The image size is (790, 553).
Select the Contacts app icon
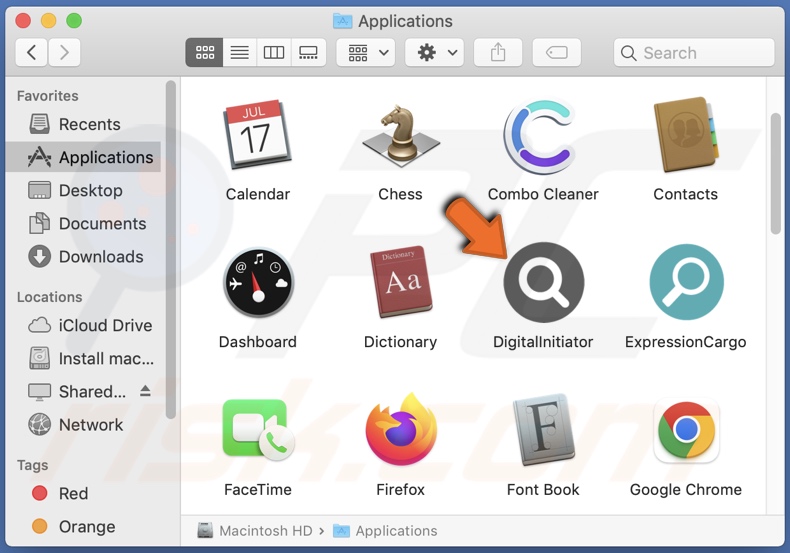pos(685,135)
